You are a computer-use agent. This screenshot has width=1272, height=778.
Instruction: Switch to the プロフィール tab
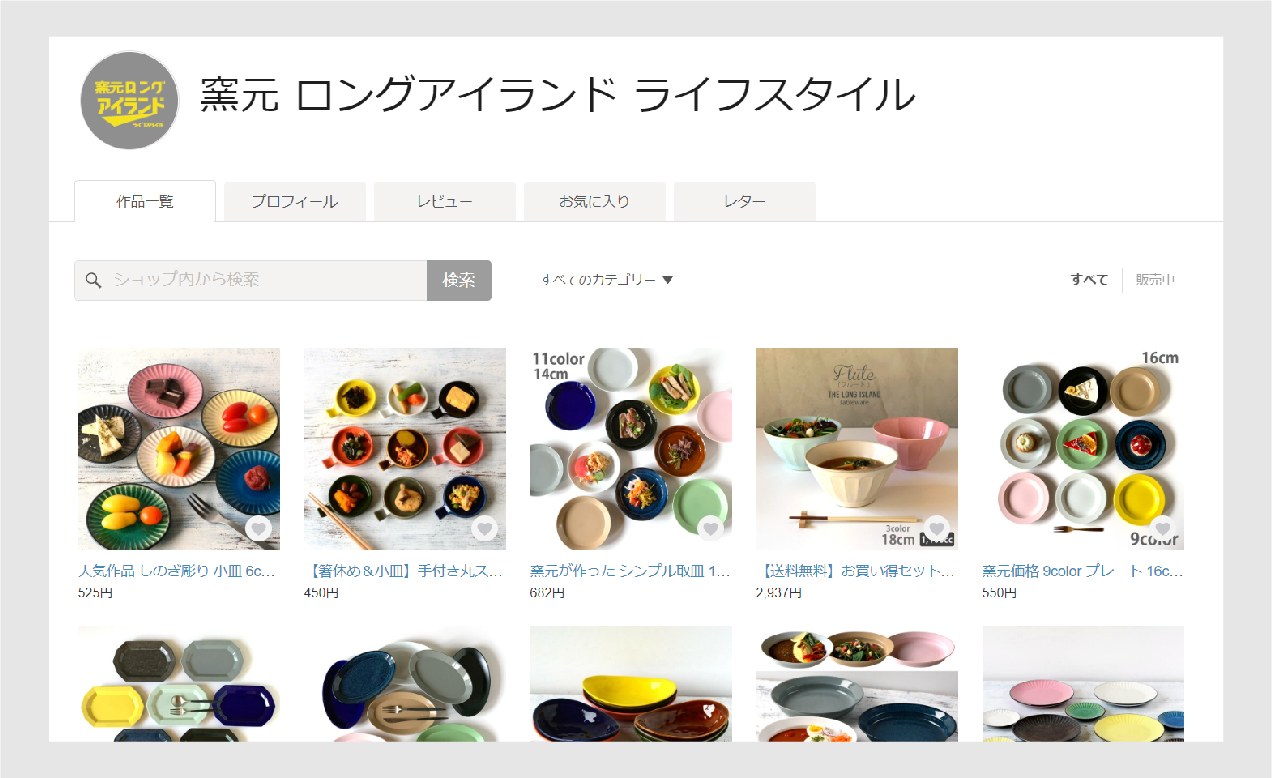tap(295, 201)
